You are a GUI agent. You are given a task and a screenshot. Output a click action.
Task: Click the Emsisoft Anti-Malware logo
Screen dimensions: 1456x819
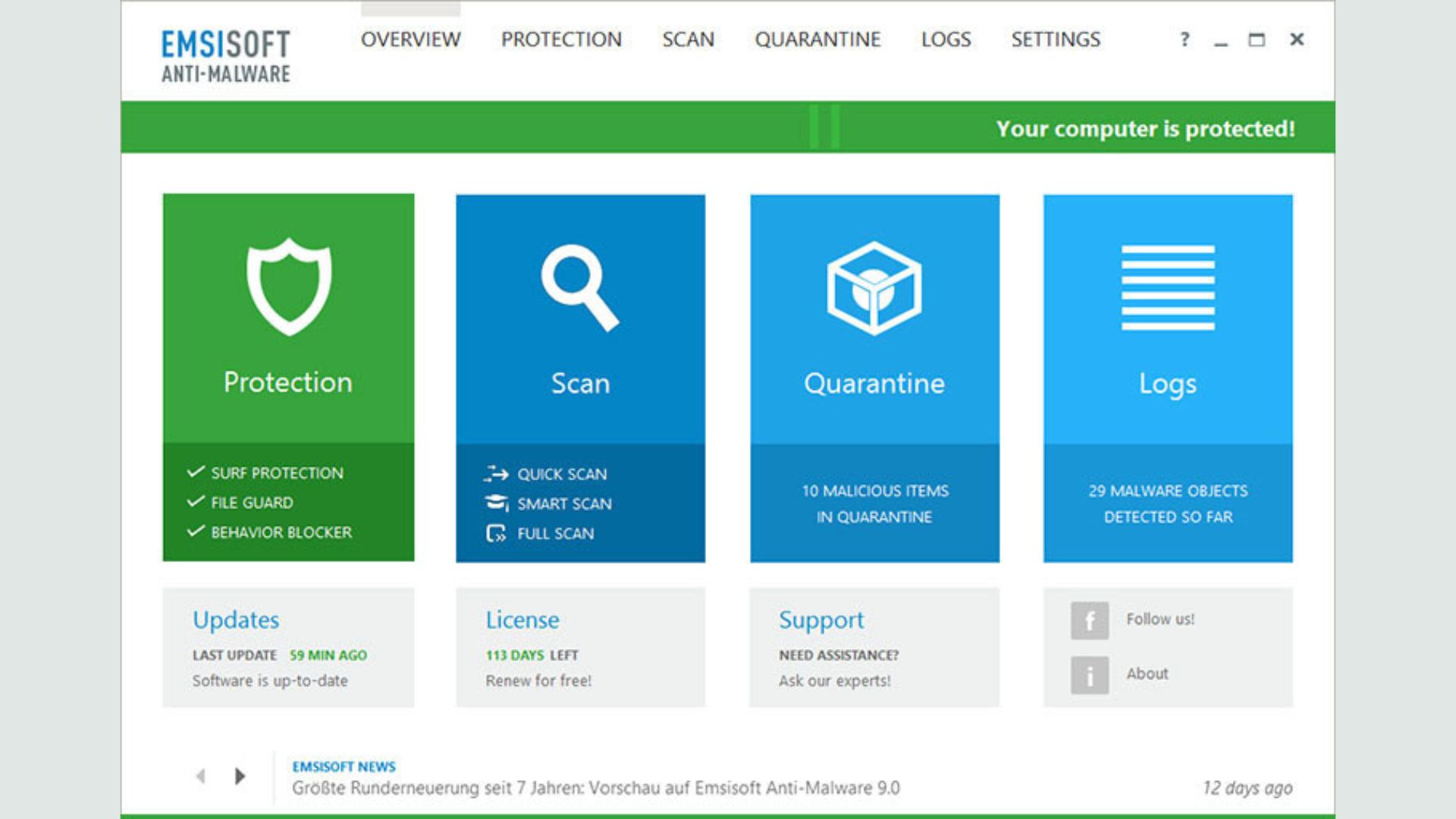[x=225, y=56]
